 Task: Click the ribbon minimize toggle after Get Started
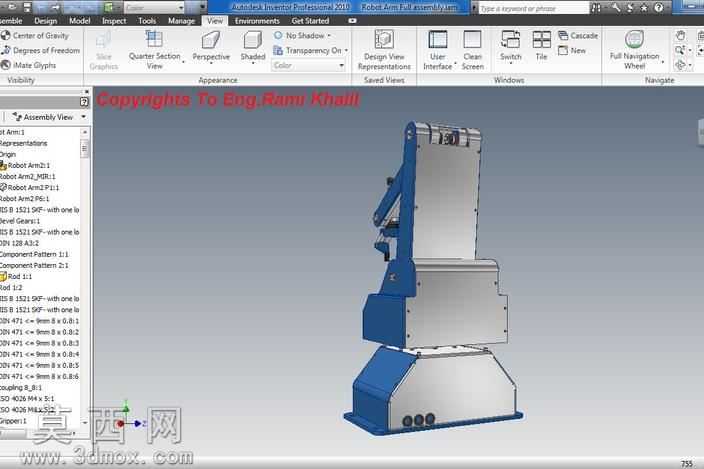click(x=352, y=21)
